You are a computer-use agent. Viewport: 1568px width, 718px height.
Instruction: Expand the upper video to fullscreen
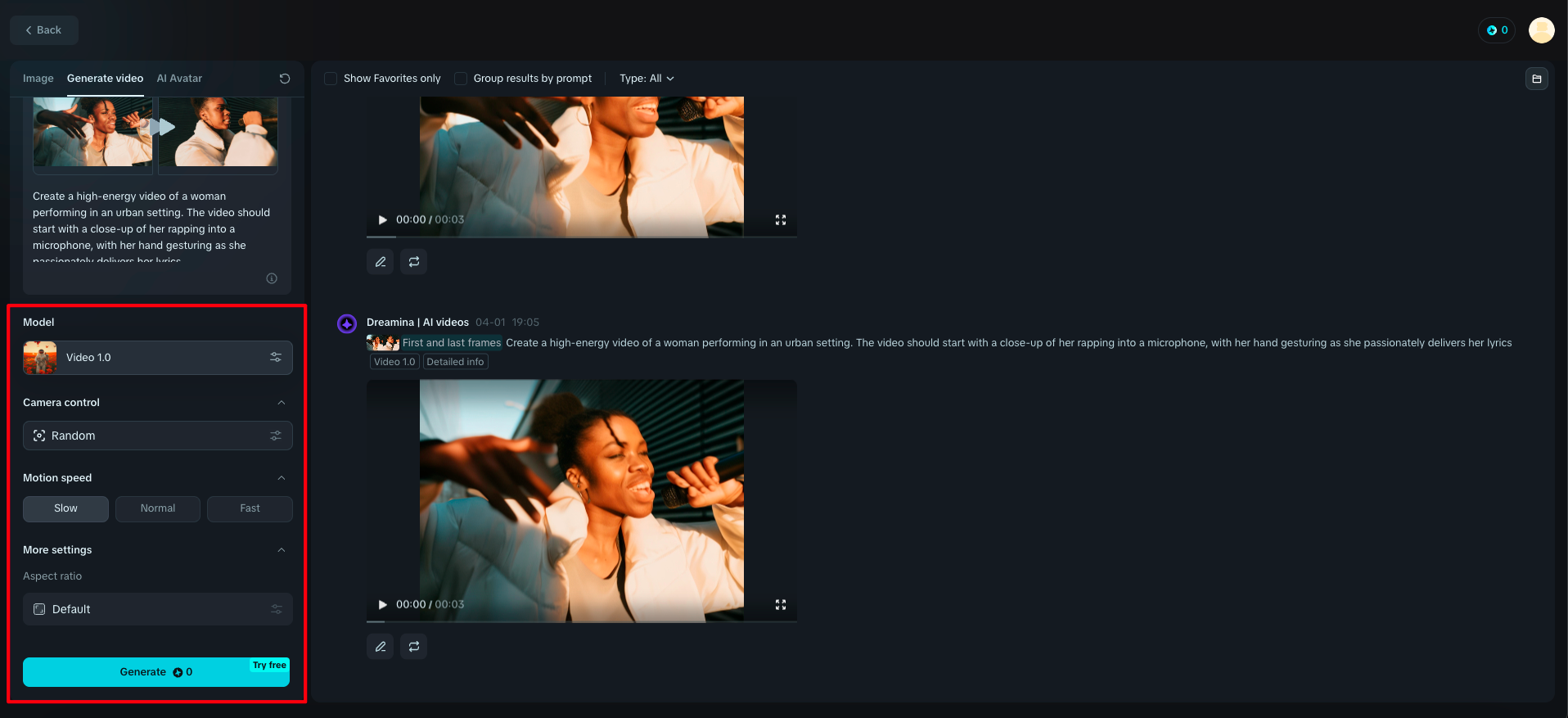781,219
